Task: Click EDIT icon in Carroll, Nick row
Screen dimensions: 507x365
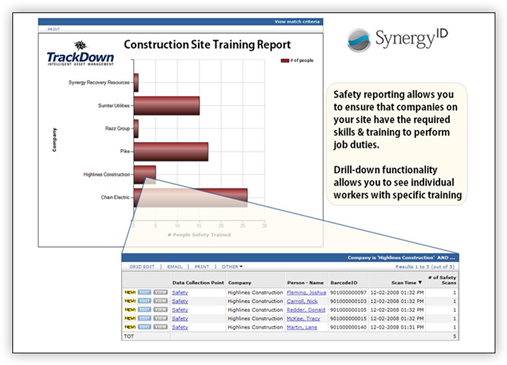Action: [144, 301]
